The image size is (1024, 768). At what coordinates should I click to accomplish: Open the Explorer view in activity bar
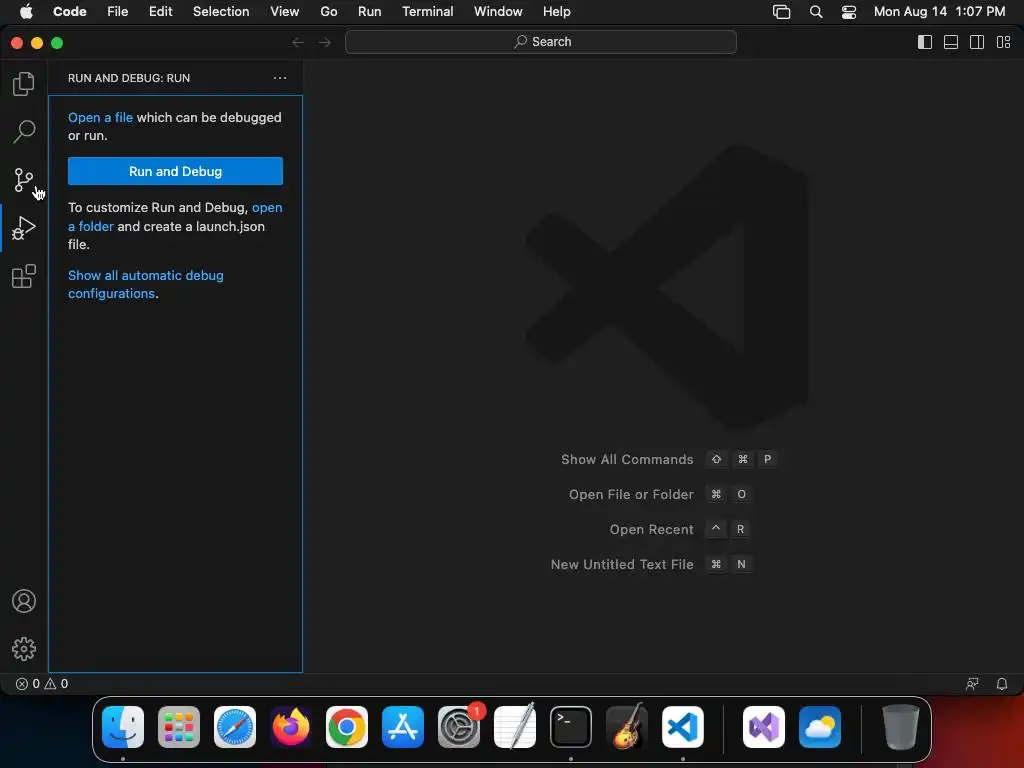24,84
